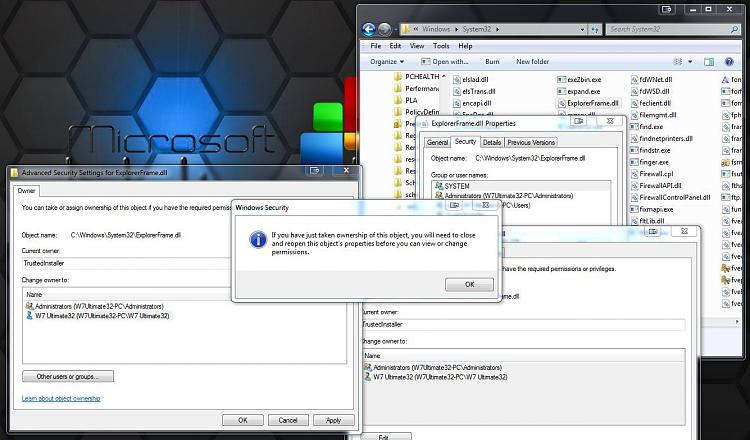Expand the arrow after Windows breadcrumb
Screen dimensions: 750x440
tap(456, 29)
